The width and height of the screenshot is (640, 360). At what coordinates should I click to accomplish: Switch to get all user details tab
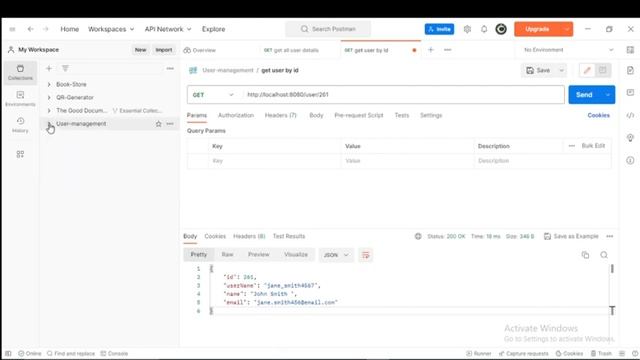point(291,50)
